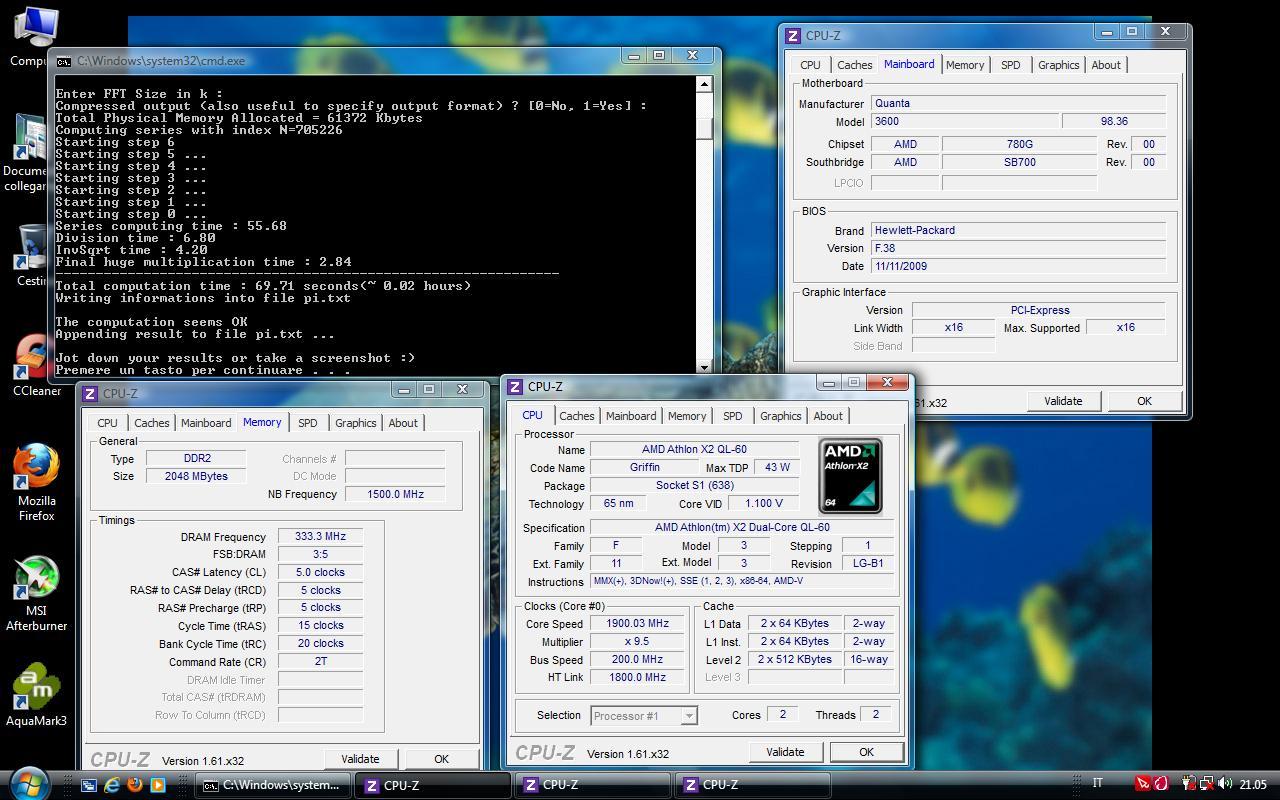The image size is (1280, 800).
Task: Click the NB Frequency 1500.0 MHz field
Action: [x=395, y=494]
